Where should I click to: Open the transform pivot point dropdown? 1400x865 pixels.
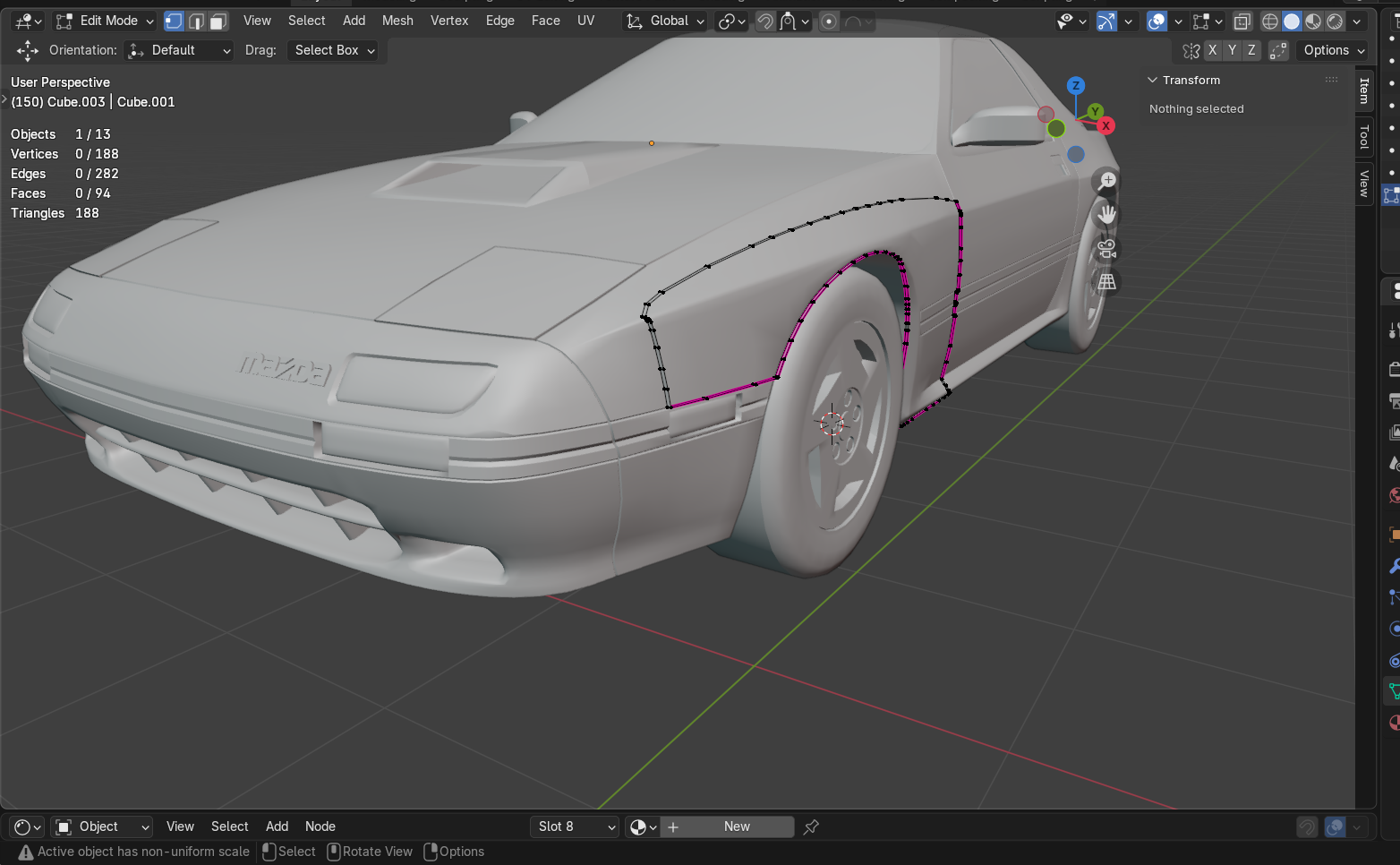(x=731, y=21)
